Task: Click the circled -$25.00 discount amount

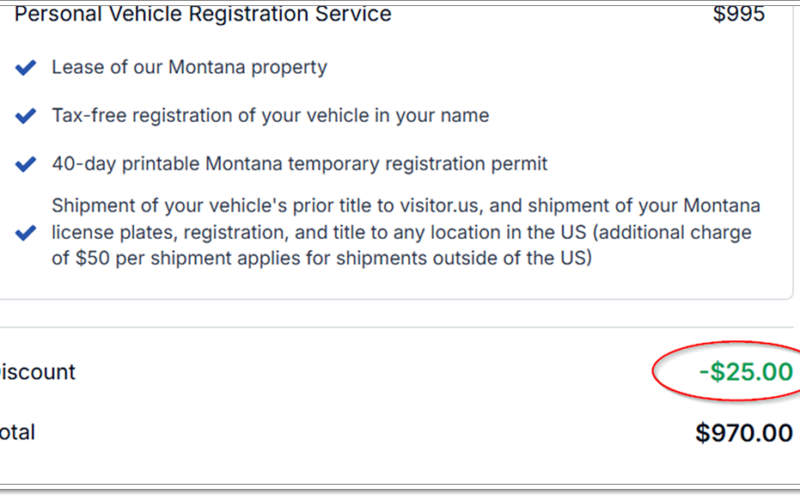Action: 746,372
